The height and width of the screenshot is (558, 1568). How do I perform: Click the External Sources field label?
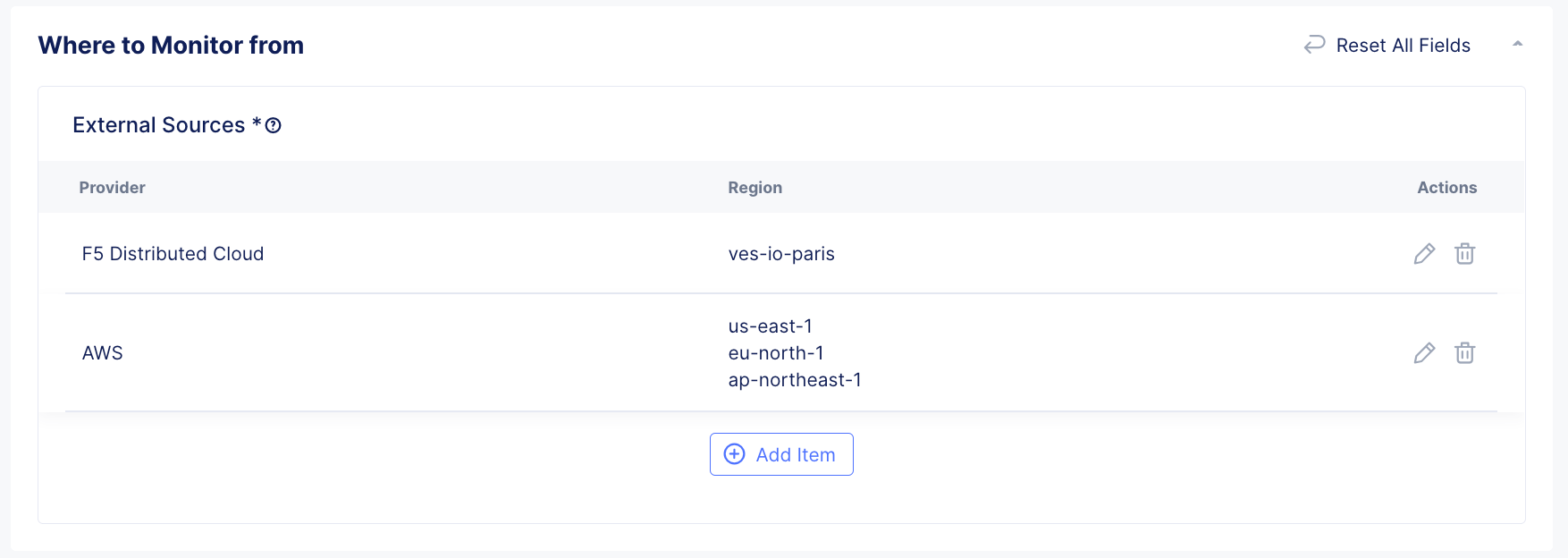158,125
